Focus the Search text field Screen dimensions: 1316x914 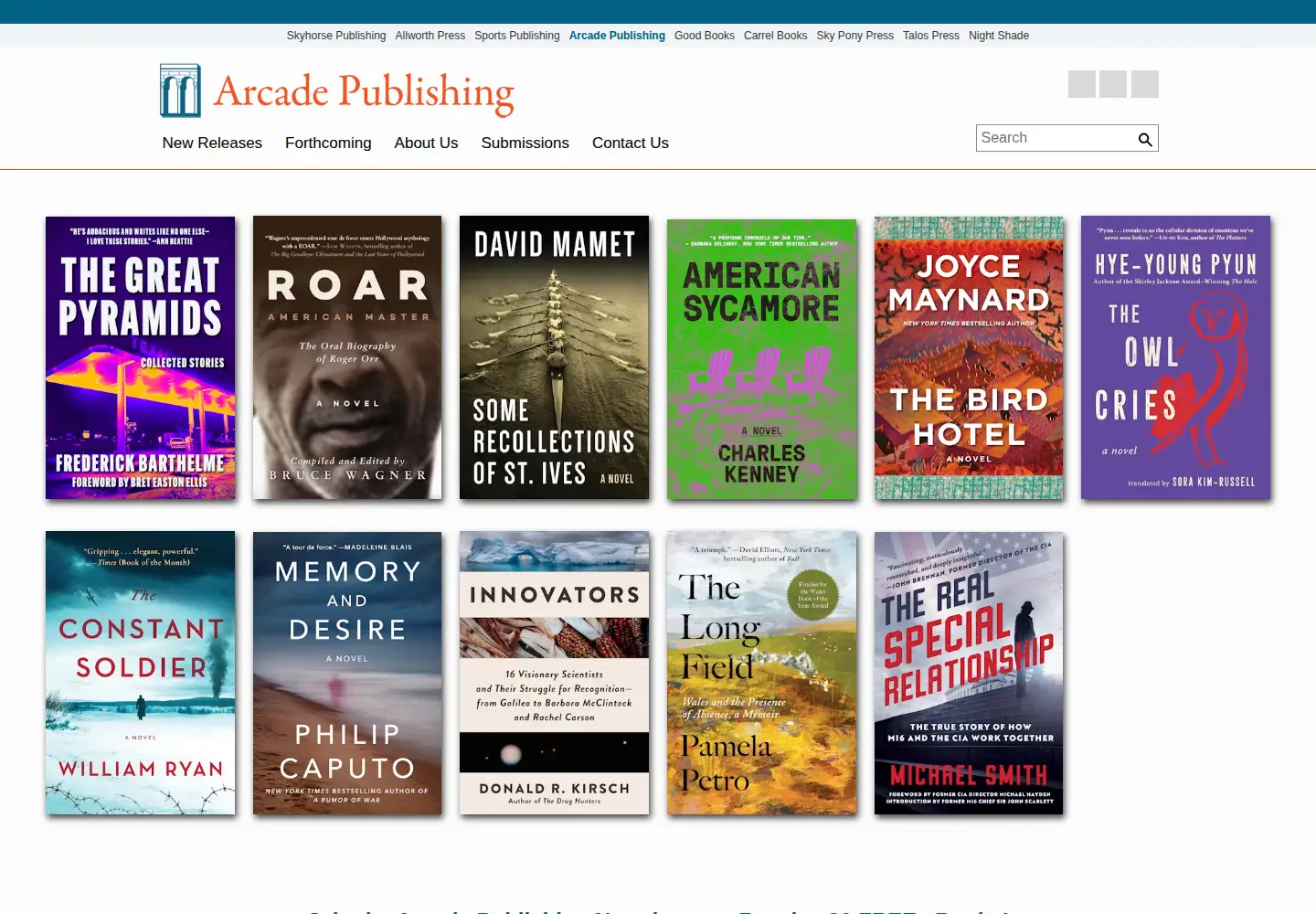point(1056,138)
